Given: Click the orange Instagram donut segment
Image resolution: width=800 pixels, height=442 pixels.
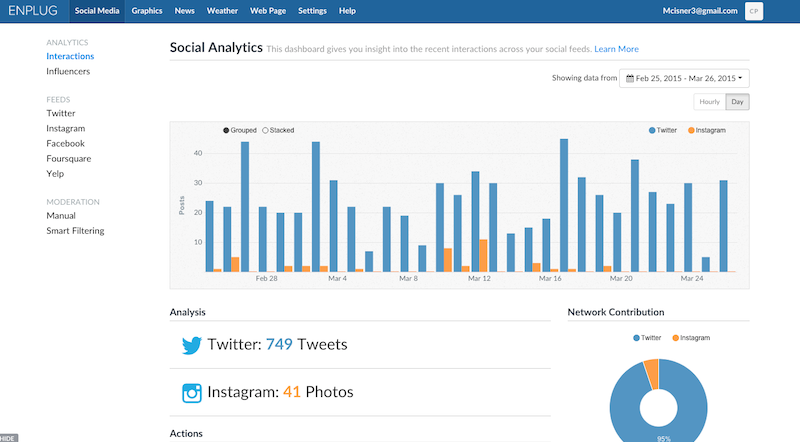Looking at the screenshot, I should (x=652, y=374).
